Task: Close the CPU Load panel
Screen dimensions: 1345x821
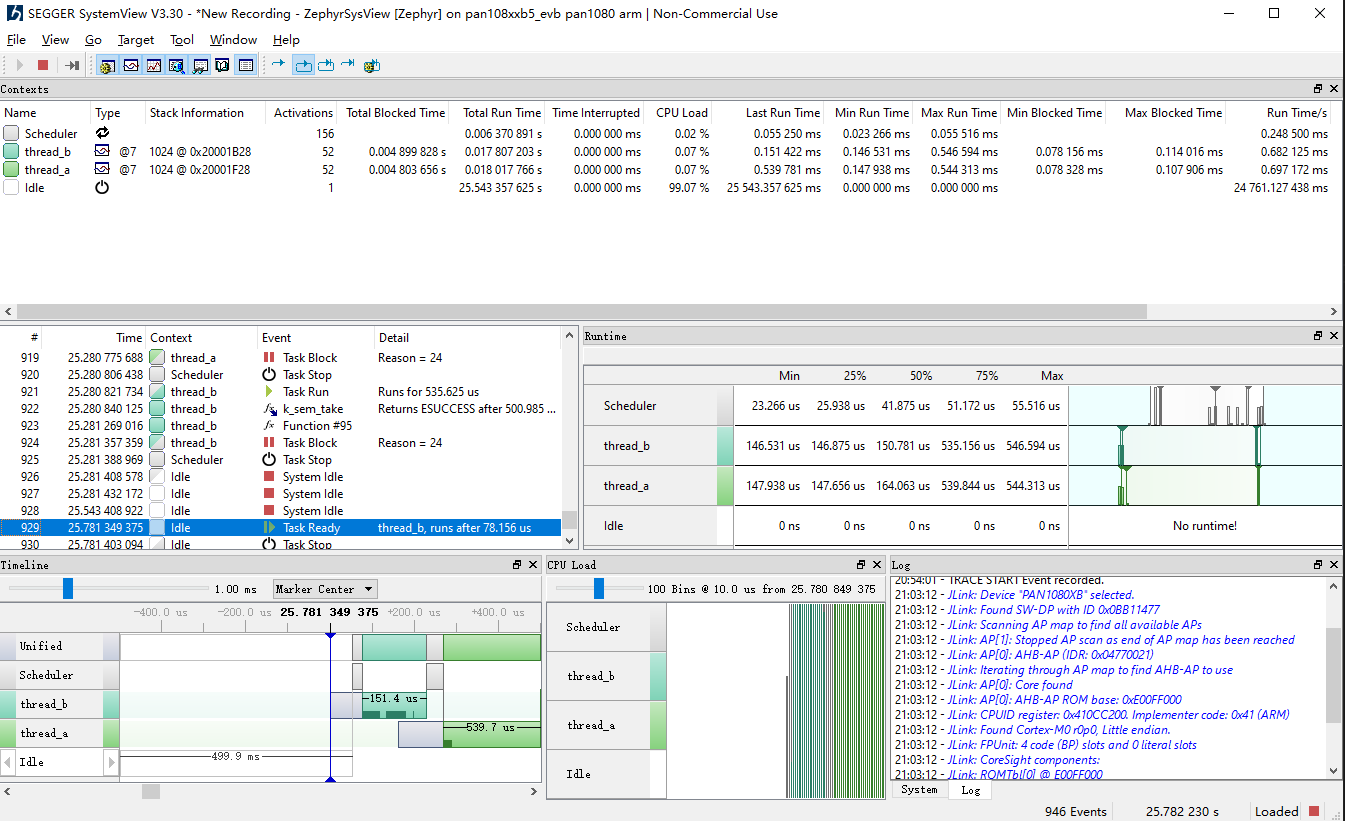Action: (877, 565)
